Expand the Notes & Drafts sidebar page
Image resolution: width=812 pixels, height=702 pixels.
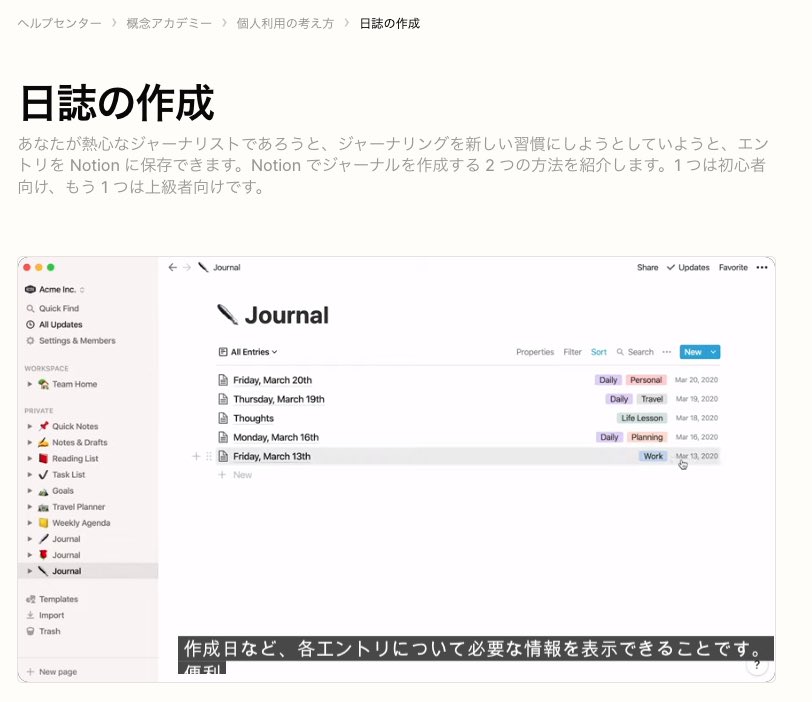pos(30,442)
